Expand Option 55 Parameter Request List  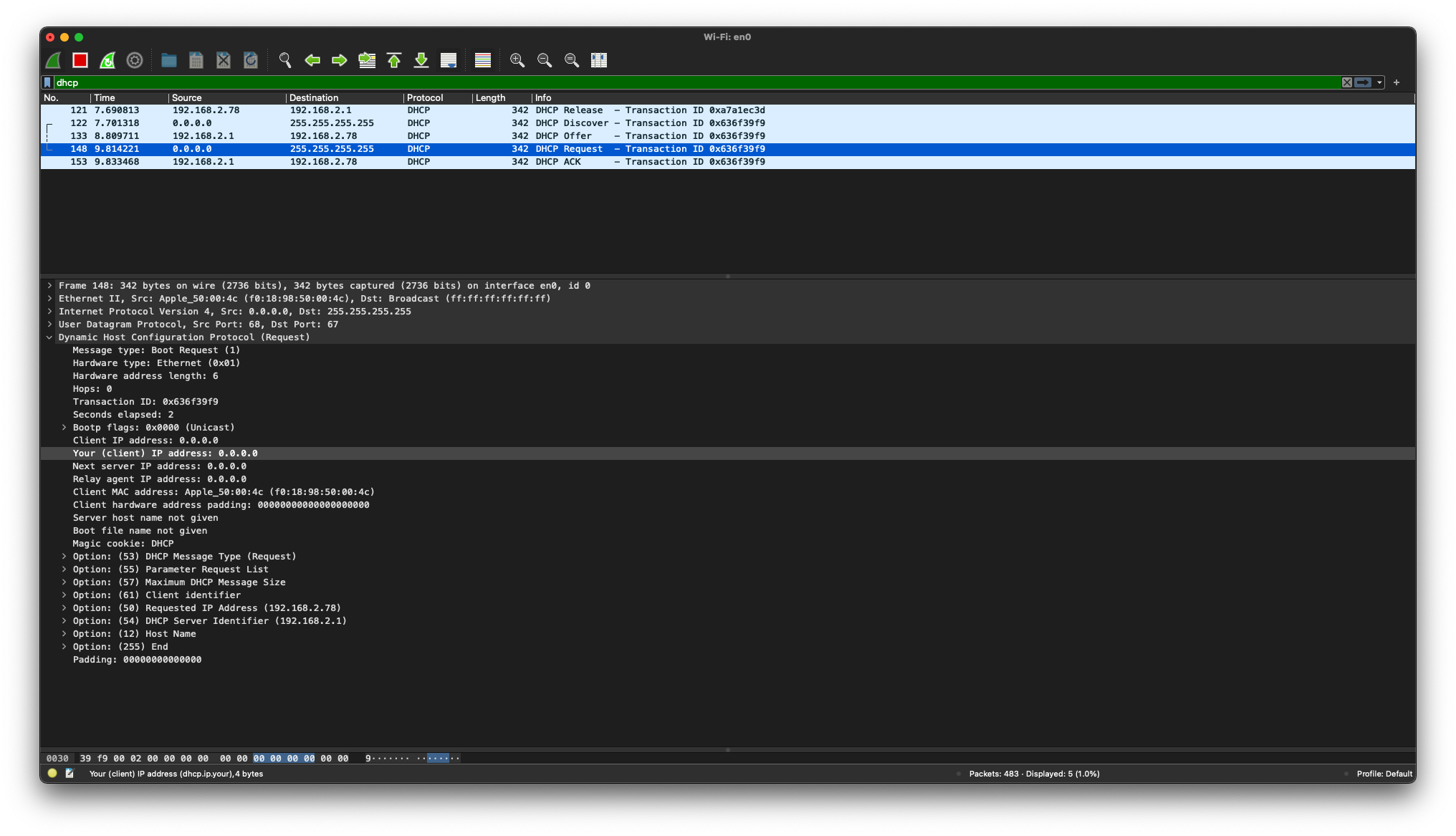pyautogui.click(x=64, y=570)
